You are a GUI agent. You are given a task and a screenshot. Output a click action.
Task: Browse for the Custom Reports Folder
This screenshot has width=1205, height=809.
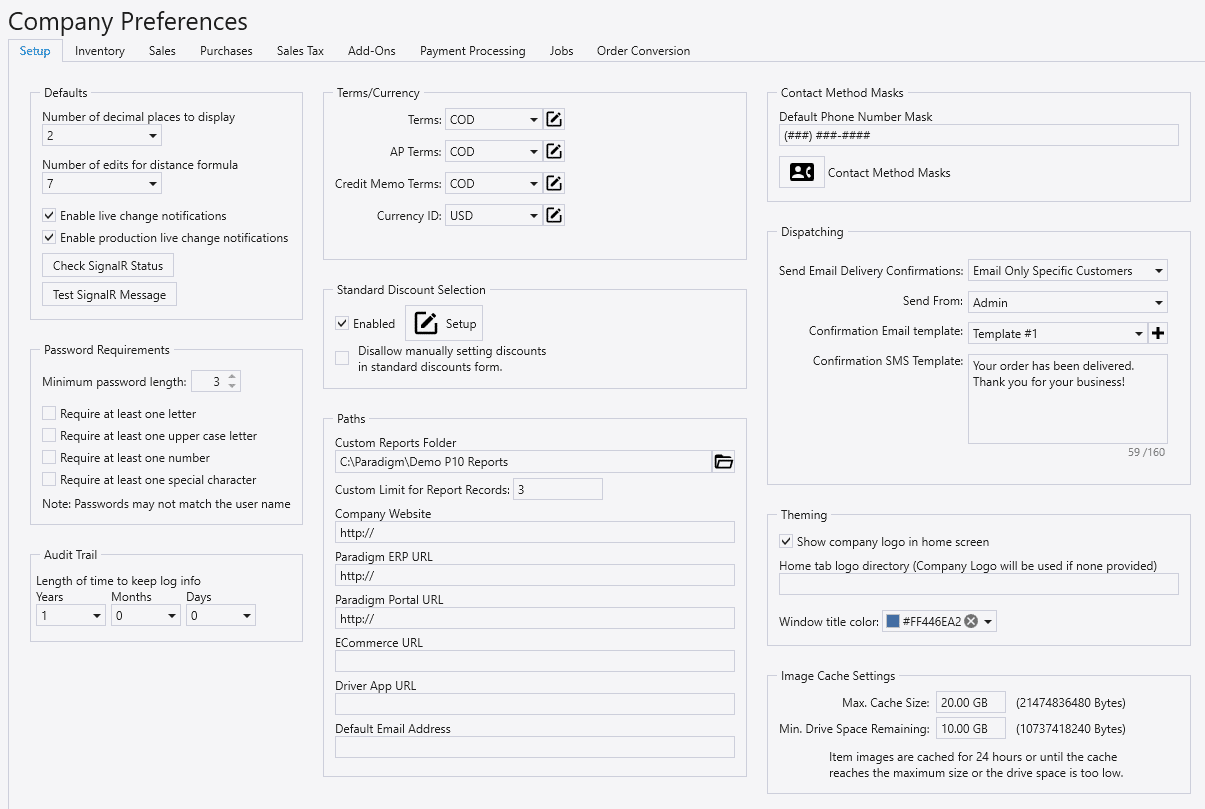click(x=723, y=461)
